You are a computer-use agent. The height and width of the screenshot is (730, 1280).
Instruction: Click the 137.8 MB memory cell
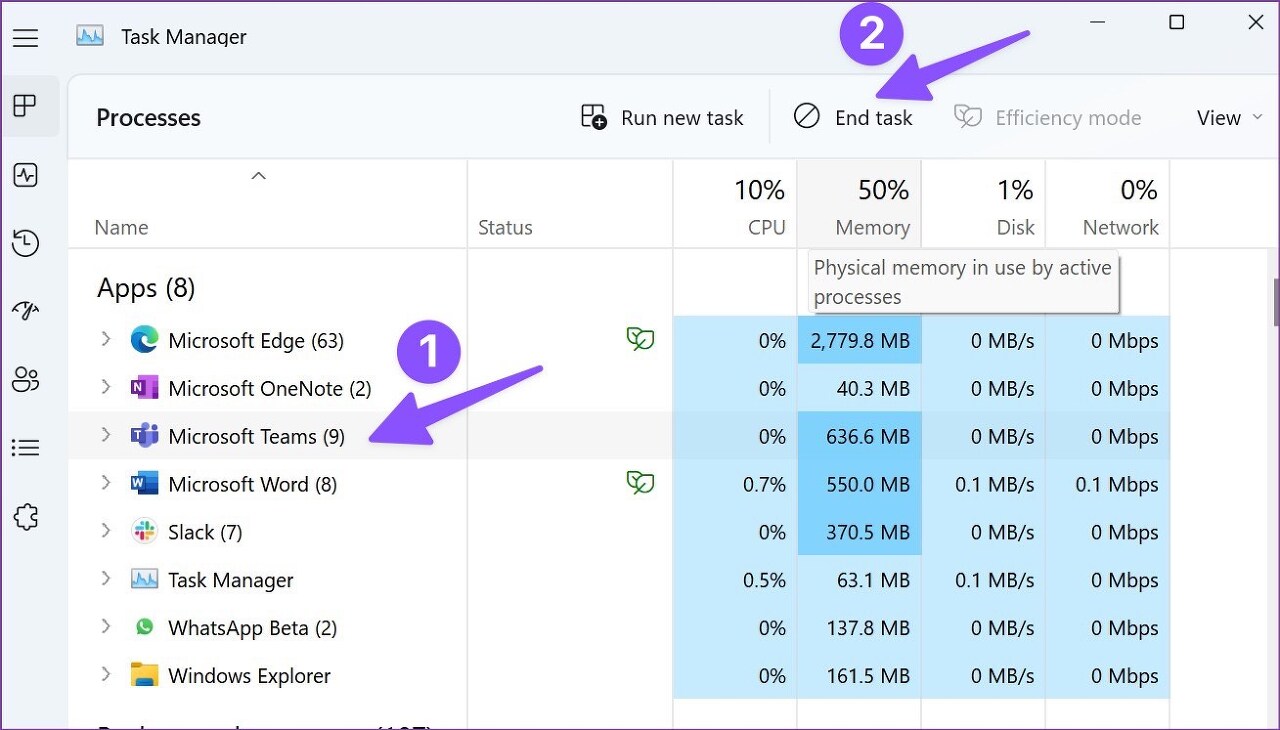[x=859, y=628]
